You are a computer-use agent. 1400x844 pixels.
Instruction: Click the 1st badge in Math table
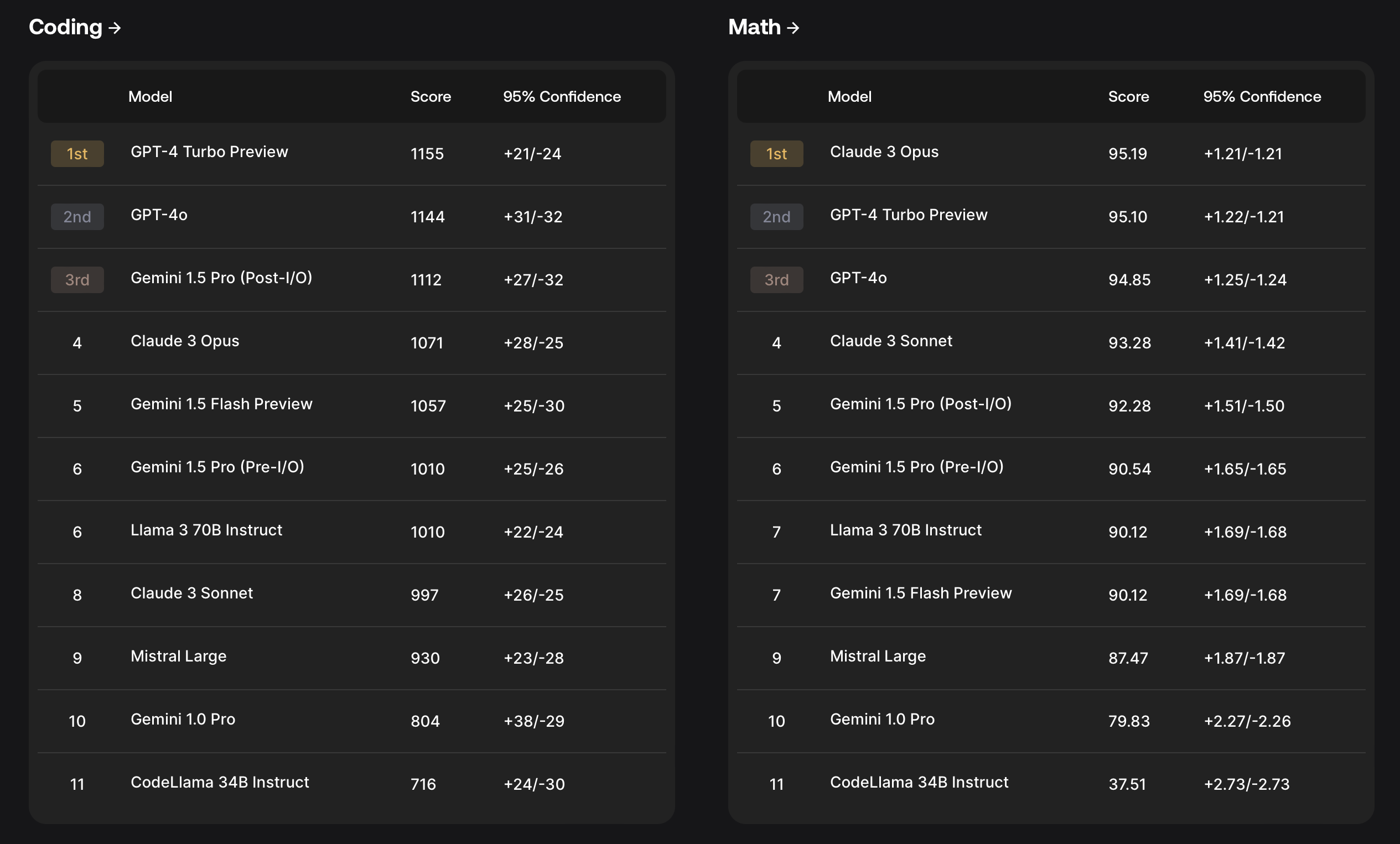click(776, 154)
